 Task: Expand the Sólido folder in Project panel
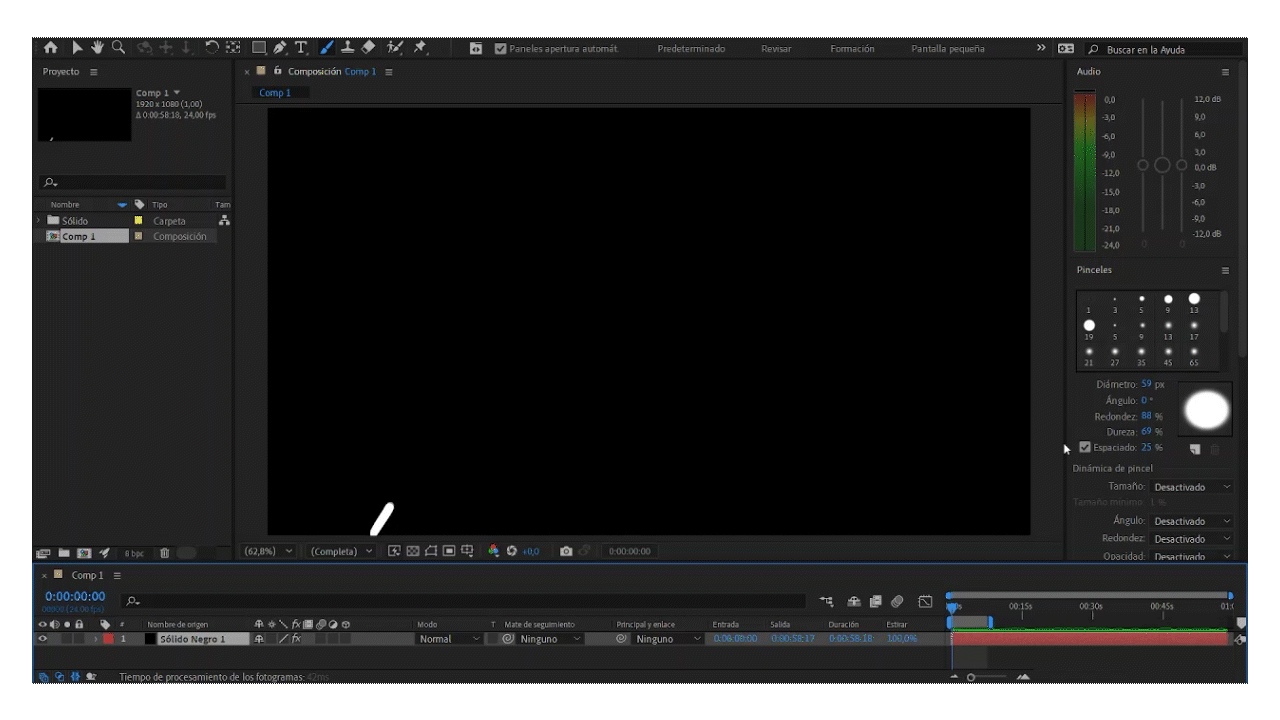tap(40, 220)
